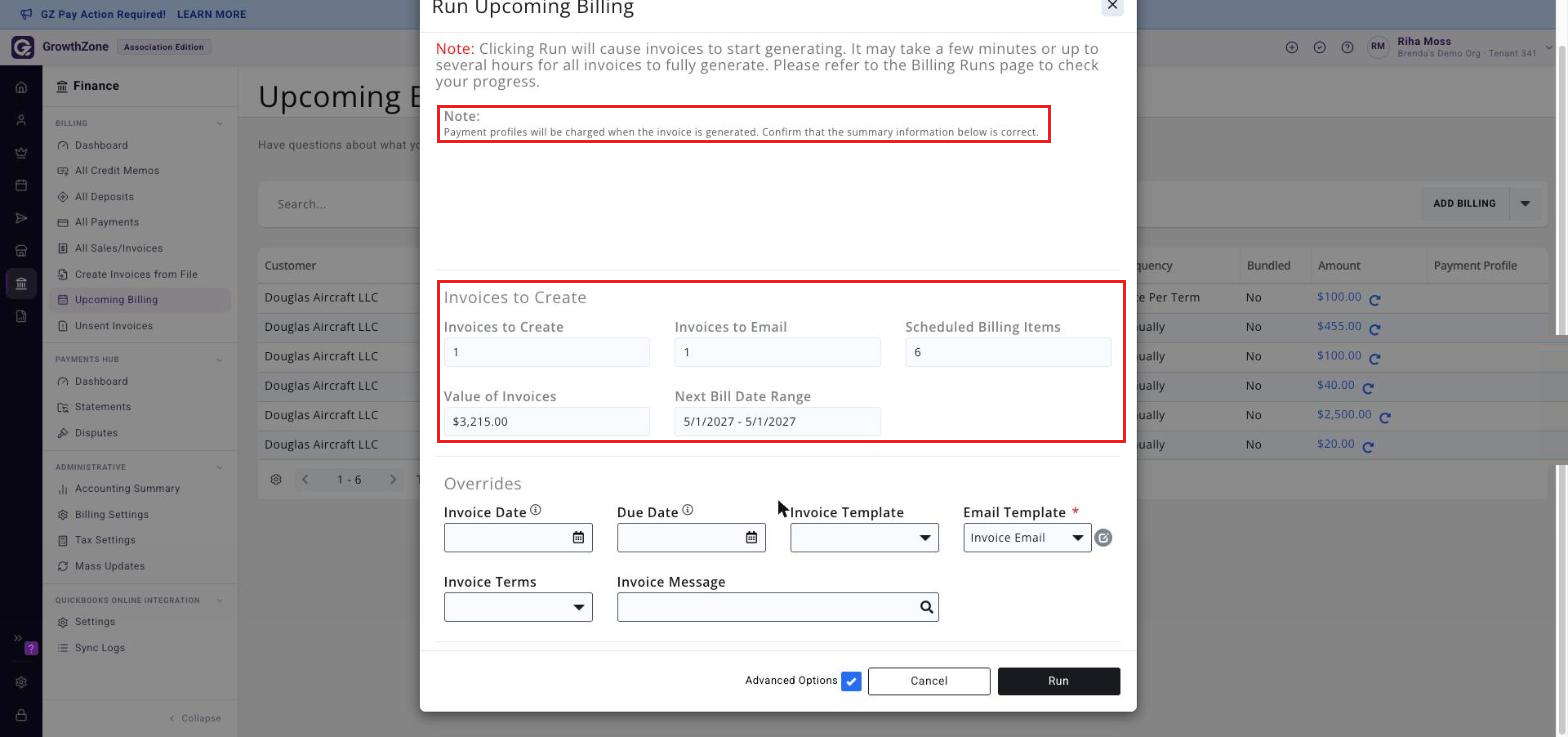Viewport: 1568px width, 737px height.
Task: Click megaphone announcement icon in banner
Action: (x=25, y=14)
